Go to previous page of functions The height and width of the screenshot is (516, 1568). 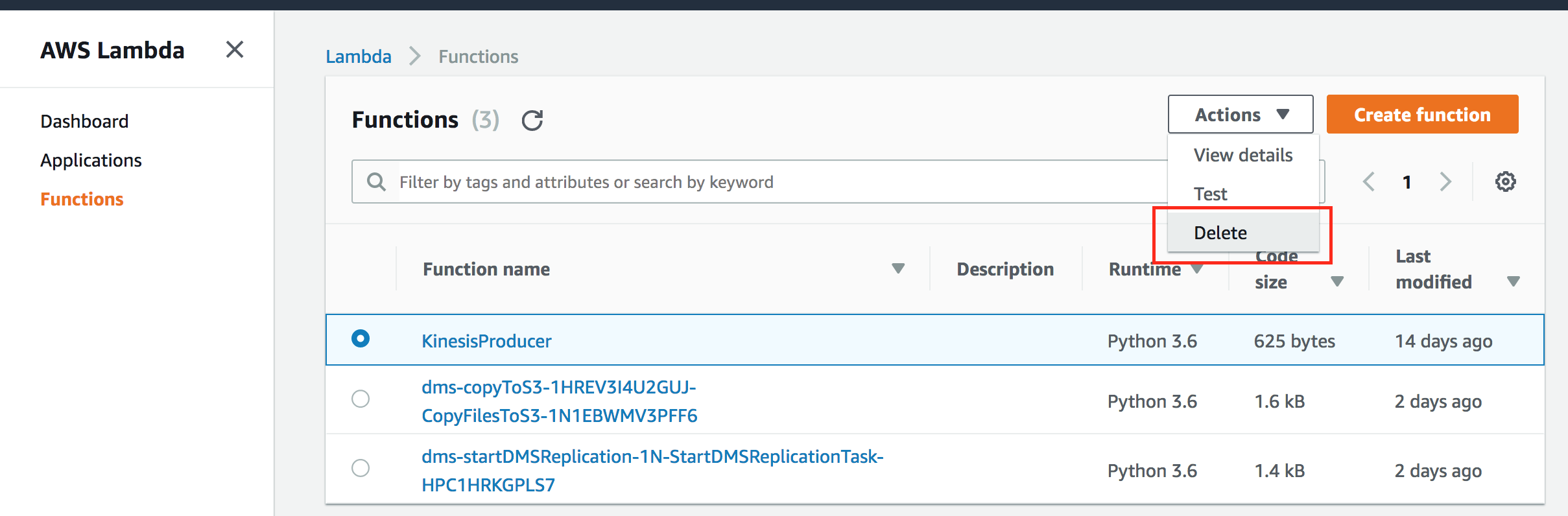[1369, 182]
